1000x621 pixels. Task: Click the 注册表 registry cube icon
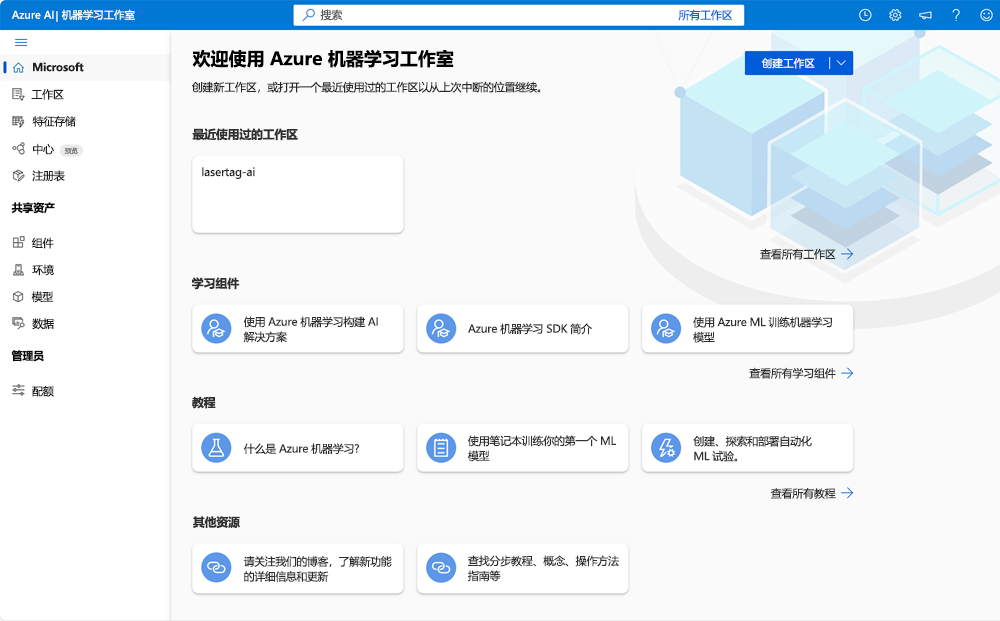click(x=18, y=176)
